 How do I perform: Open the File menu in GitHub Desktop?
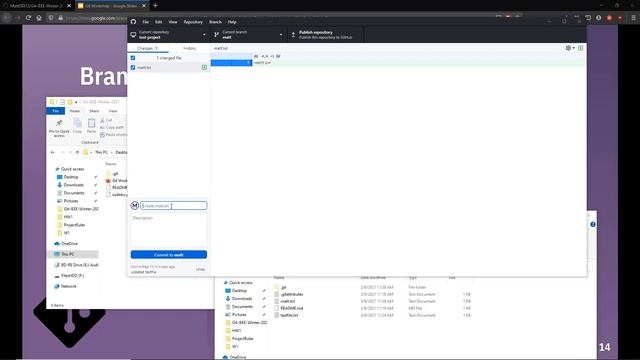[x=145, y=22]
